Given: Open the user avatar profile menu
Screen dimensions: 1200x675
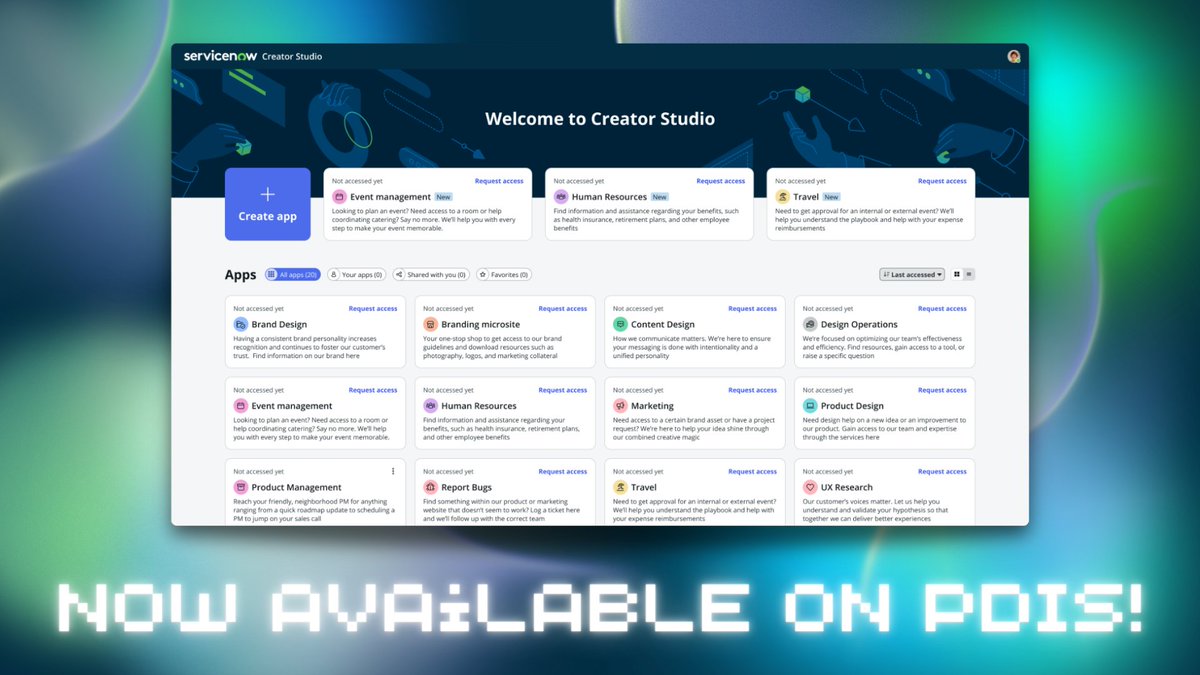Looking at the screenshot, I should 1014,56.
